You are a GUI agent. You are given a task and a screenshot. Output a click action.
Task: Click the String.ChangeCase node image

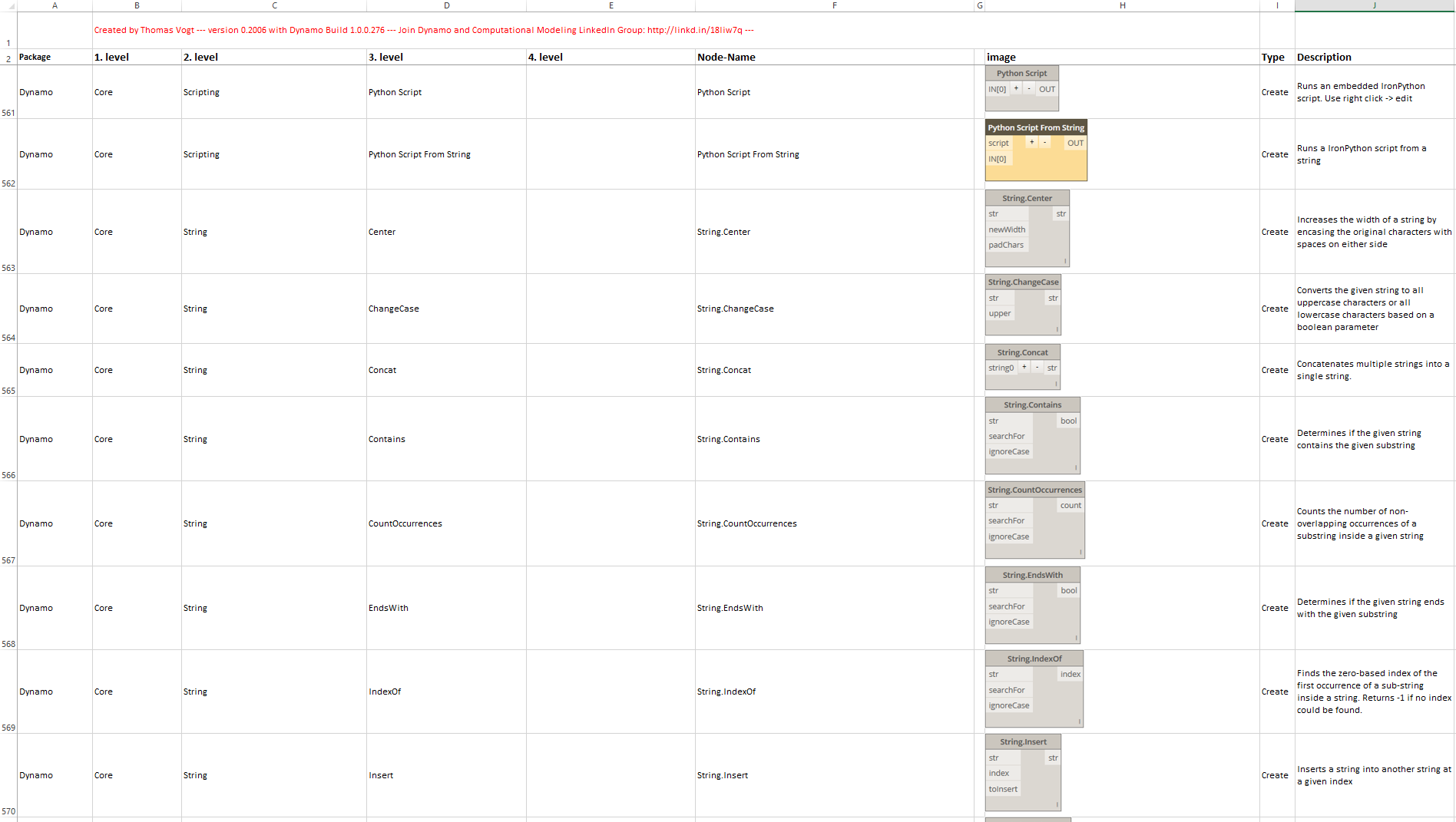pyautogui.click(x=1023, y=305)
